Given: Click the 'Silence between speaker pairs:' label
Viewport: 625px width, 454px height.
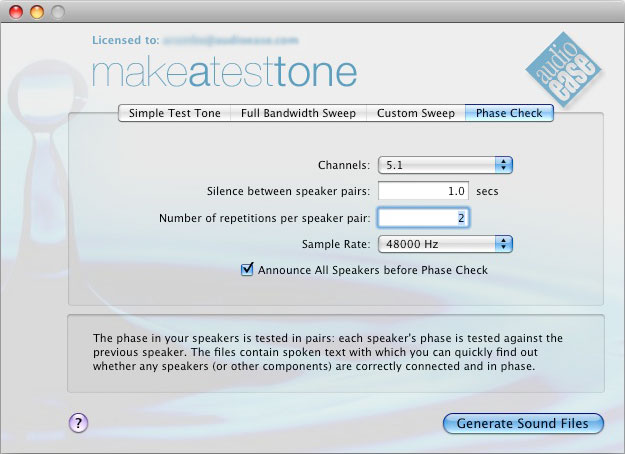Looking at the screenshot, I should tap(288, 191).
